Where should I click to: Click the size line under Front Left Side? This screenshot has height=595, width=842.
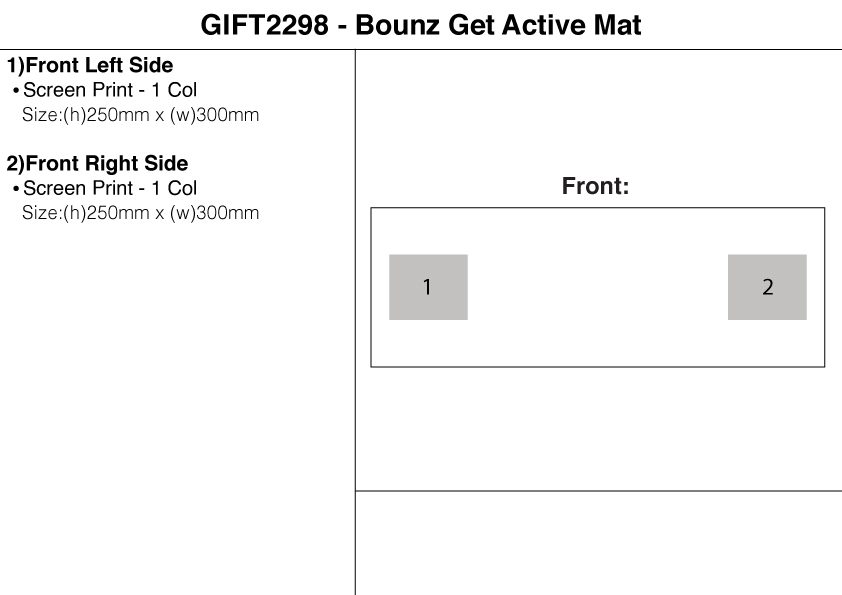(x=140, y=115)
